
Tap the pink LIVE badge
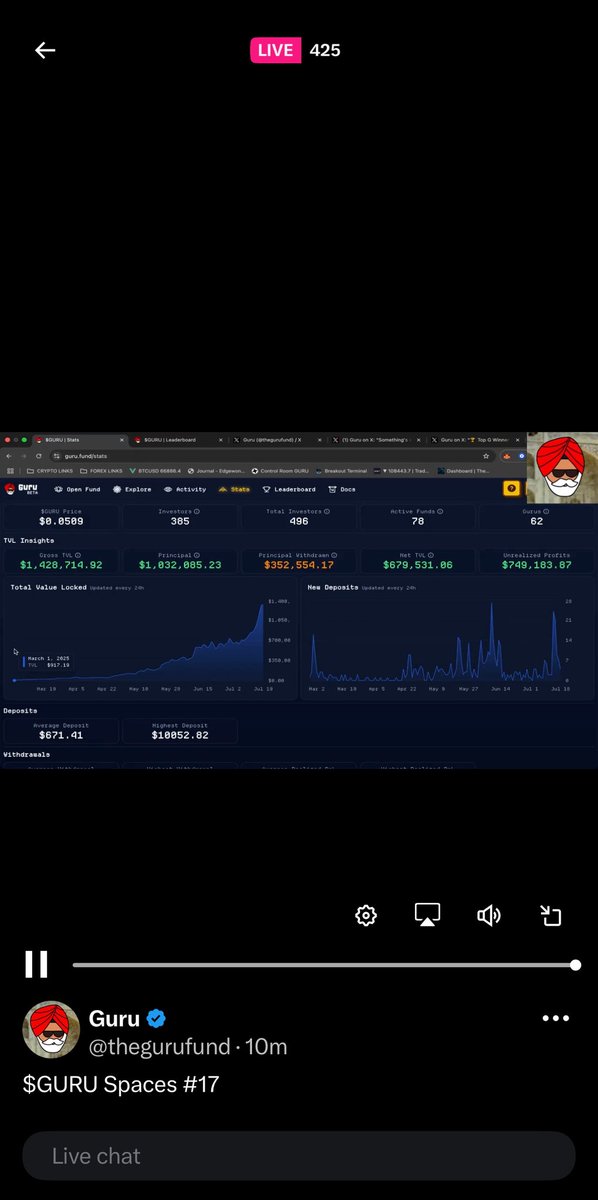(275, 50)
